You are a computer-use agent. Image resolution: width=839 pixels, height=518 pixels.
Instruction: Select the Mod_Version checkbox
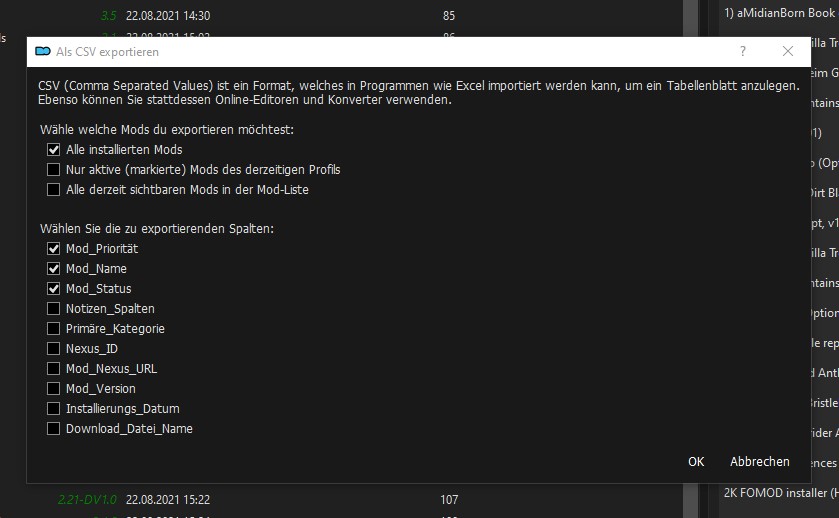(54, 388)
